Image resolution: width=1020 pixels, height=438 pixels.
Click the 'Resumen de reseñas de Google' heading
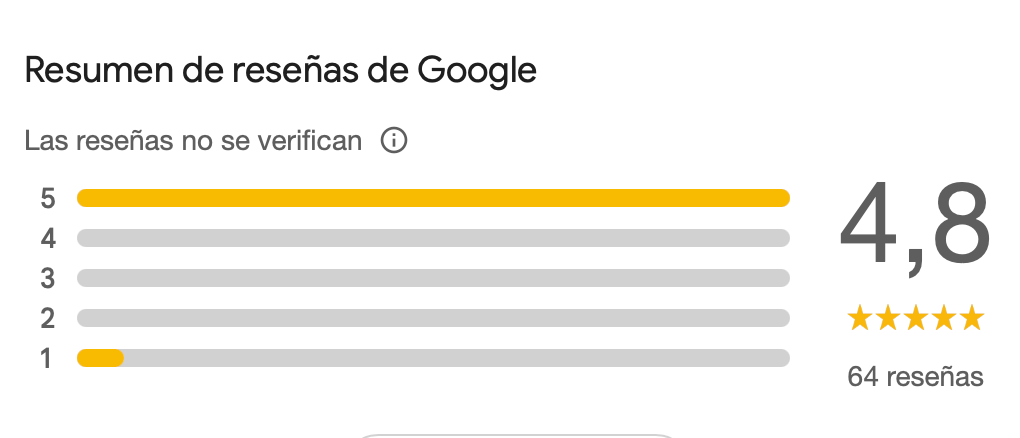coord(280,70)
